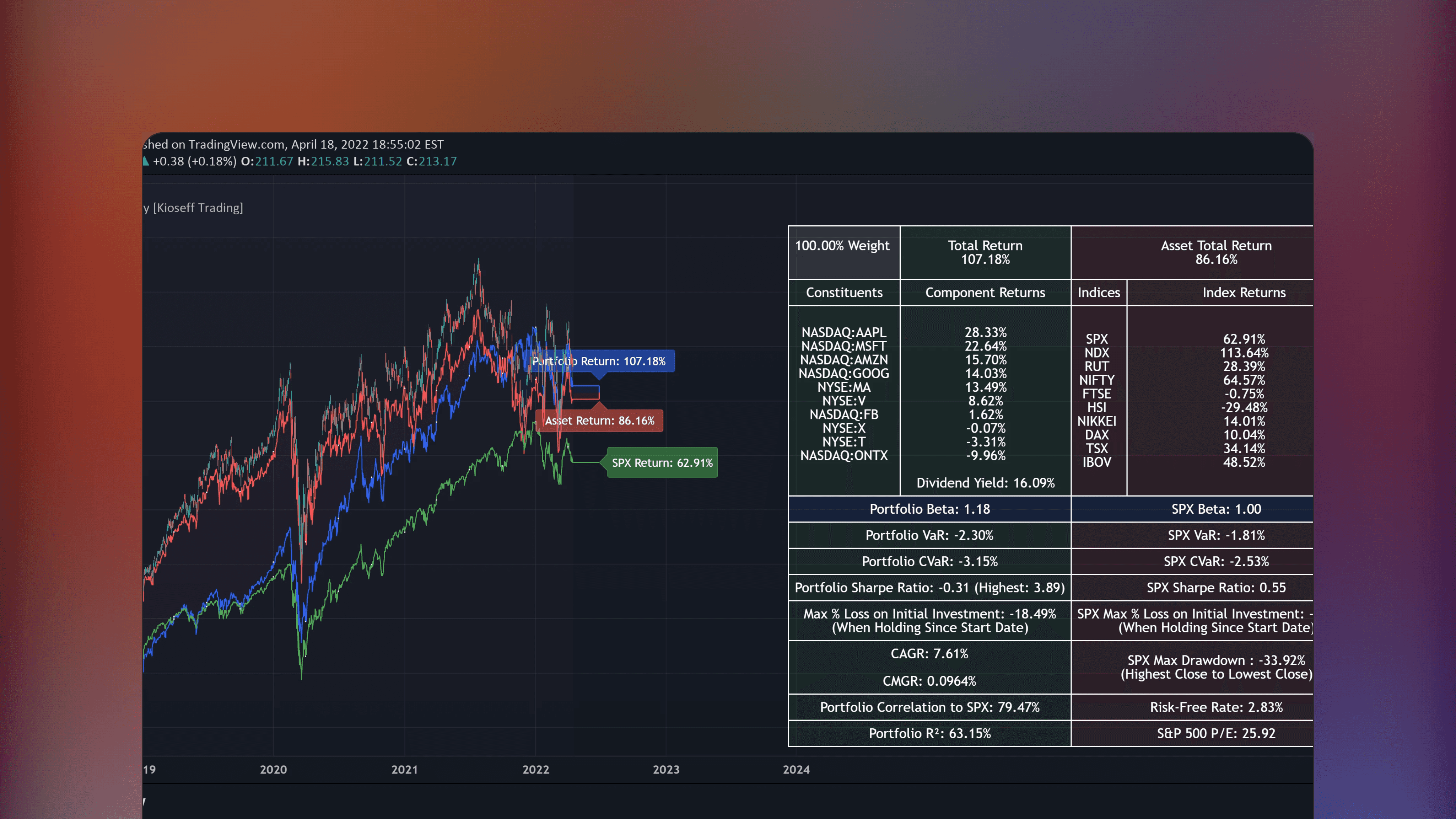
Task: Click the NASDAQ:AAPL constituent entry
Action: (x=844, y=333)
